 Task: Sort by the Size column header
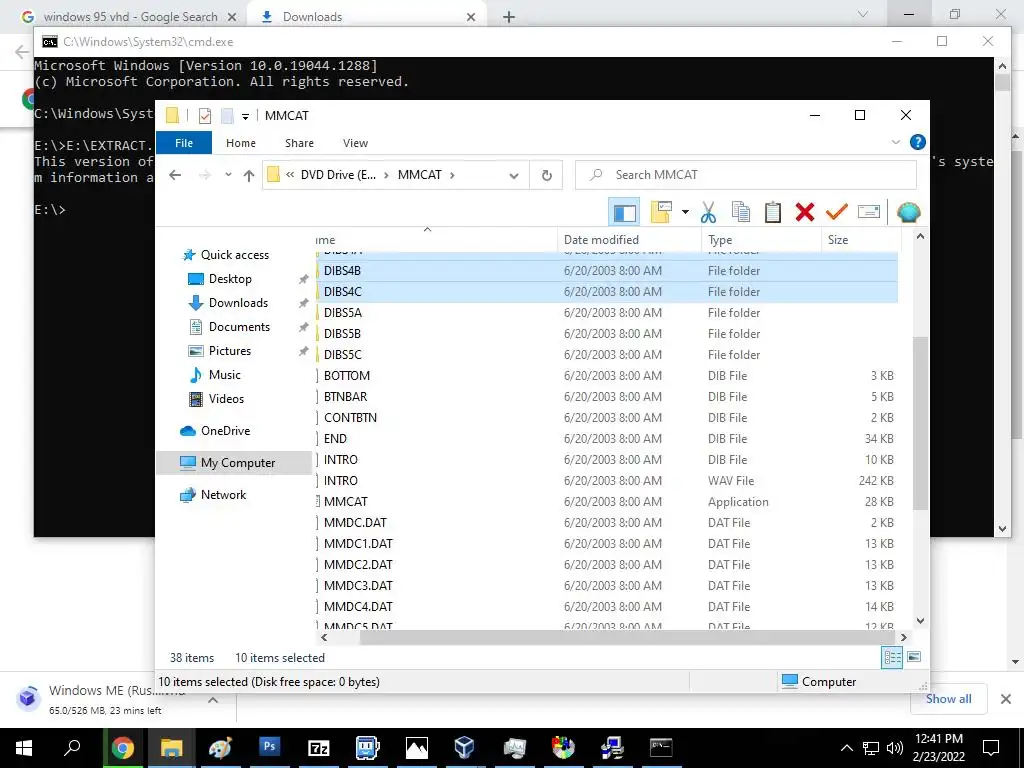[x=861, y=240]
